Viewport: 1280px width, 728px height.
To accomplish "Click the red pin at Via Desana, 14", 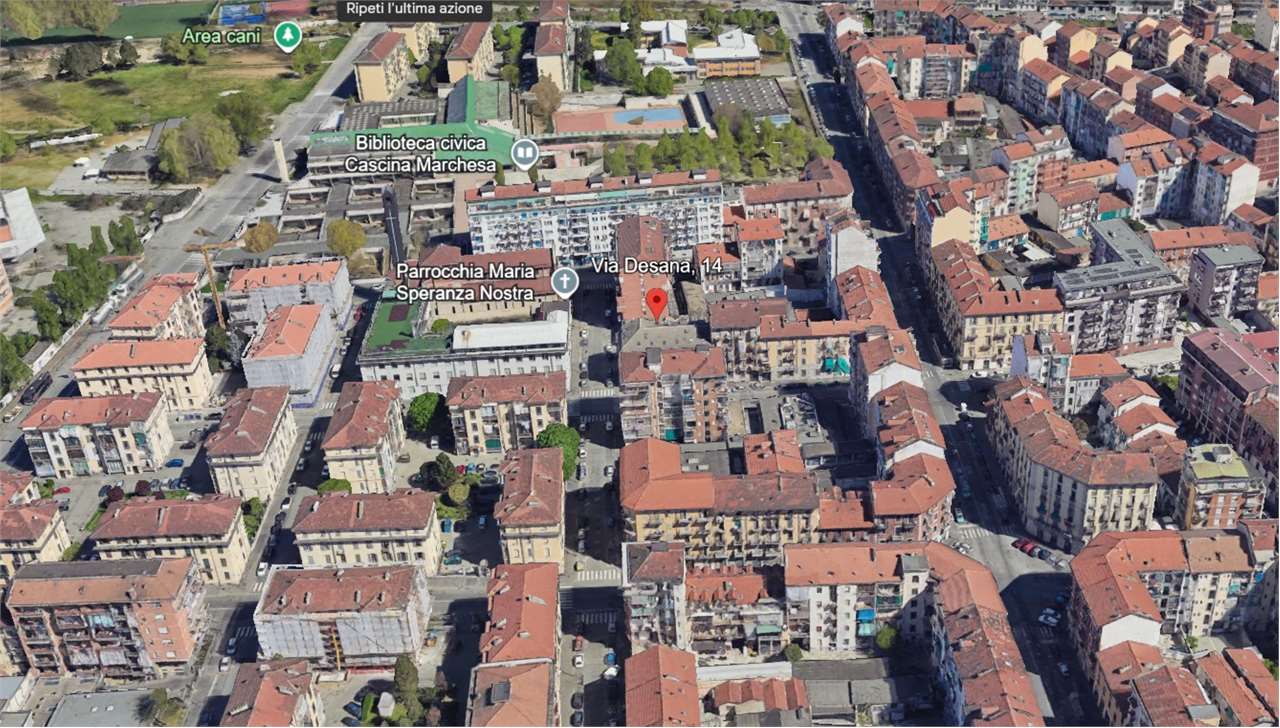I will [x=656, y=303].
